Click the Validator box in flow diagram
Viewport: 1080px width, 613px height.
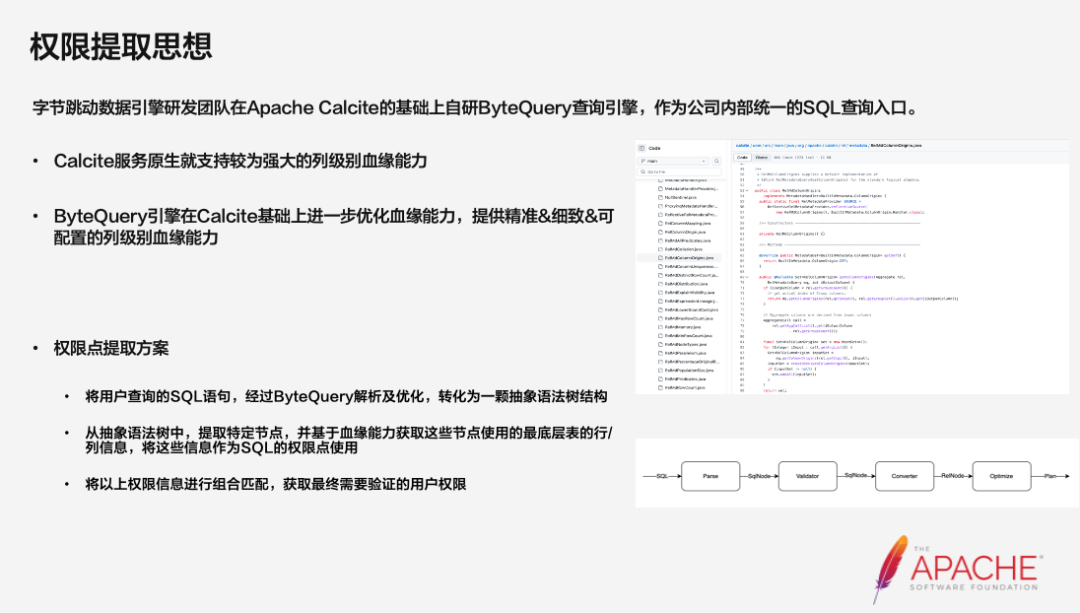pos(807,476)
